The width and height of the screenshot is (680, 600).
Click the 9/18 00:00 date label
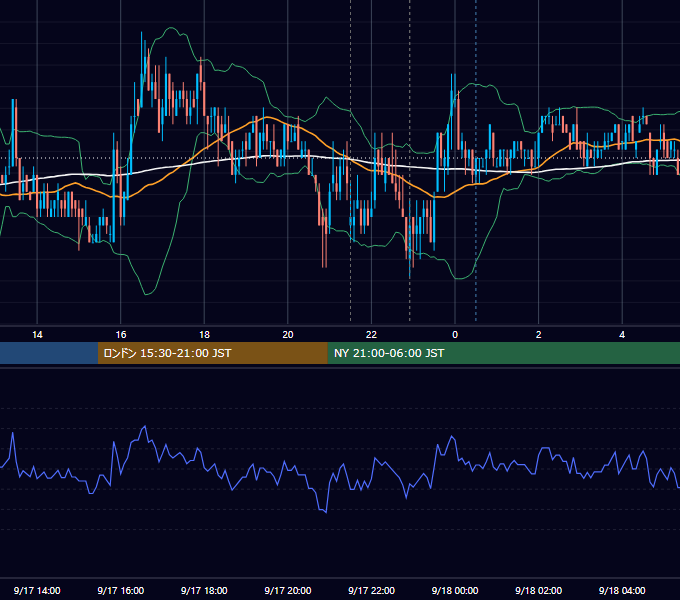pos(455,590)
